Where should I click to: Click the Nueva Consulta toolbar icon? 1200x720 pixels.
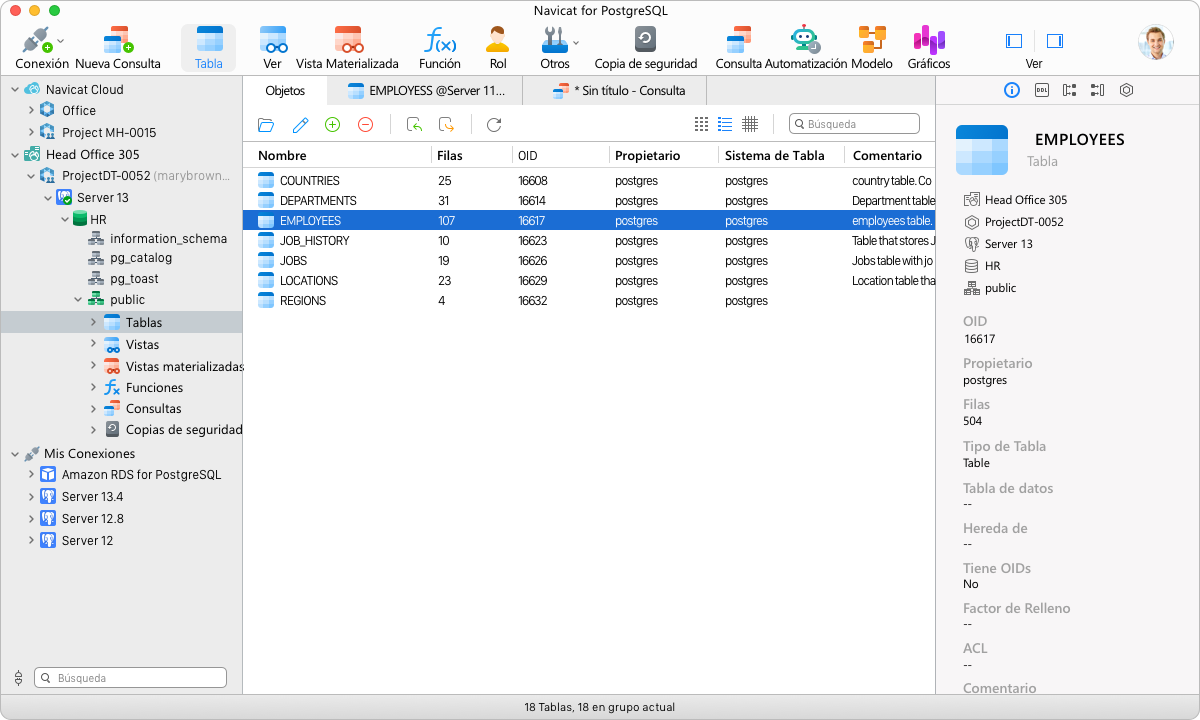[117, 41]
